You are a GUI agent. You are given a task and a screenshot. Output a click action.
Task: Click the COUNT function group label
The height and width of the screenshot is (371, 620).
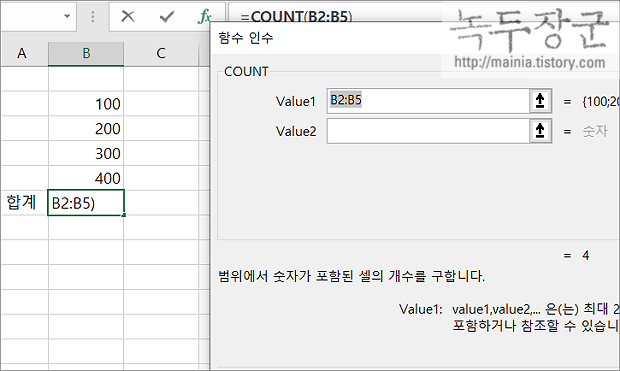point(246,72)
